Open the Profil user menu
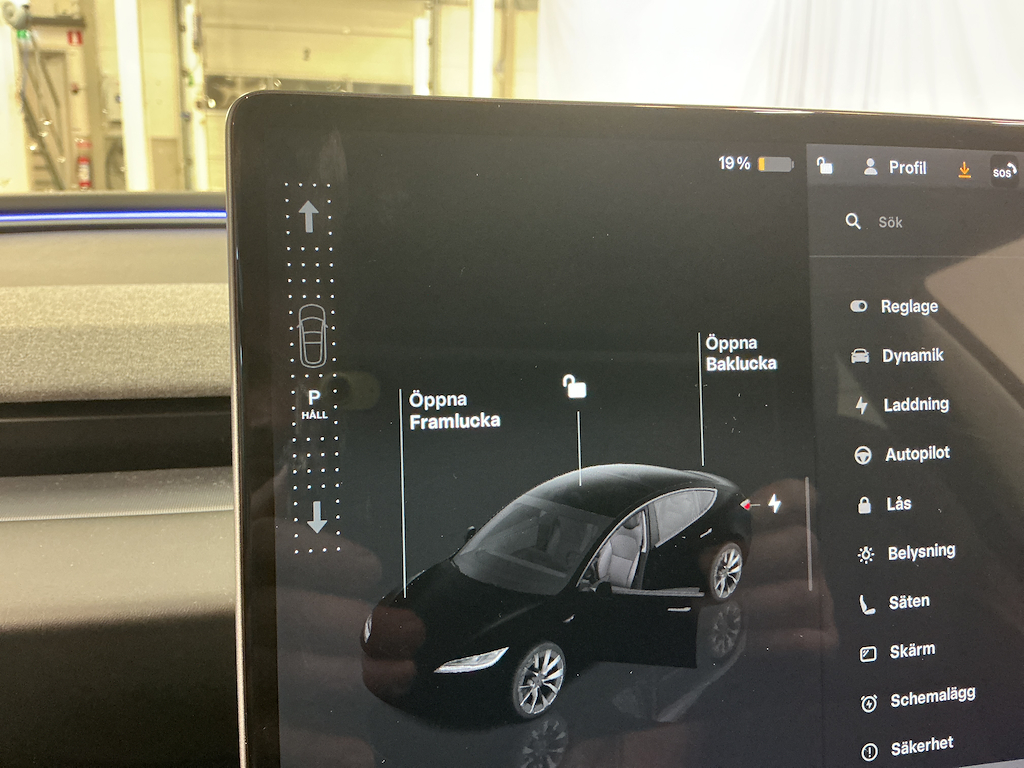1024x768 pixels. [x=895, y=168]
